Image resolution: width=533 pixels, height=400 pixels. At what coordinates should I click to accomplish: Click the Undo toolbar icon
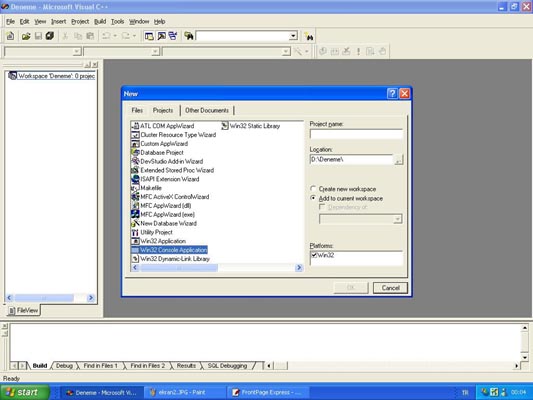point(106,36)
